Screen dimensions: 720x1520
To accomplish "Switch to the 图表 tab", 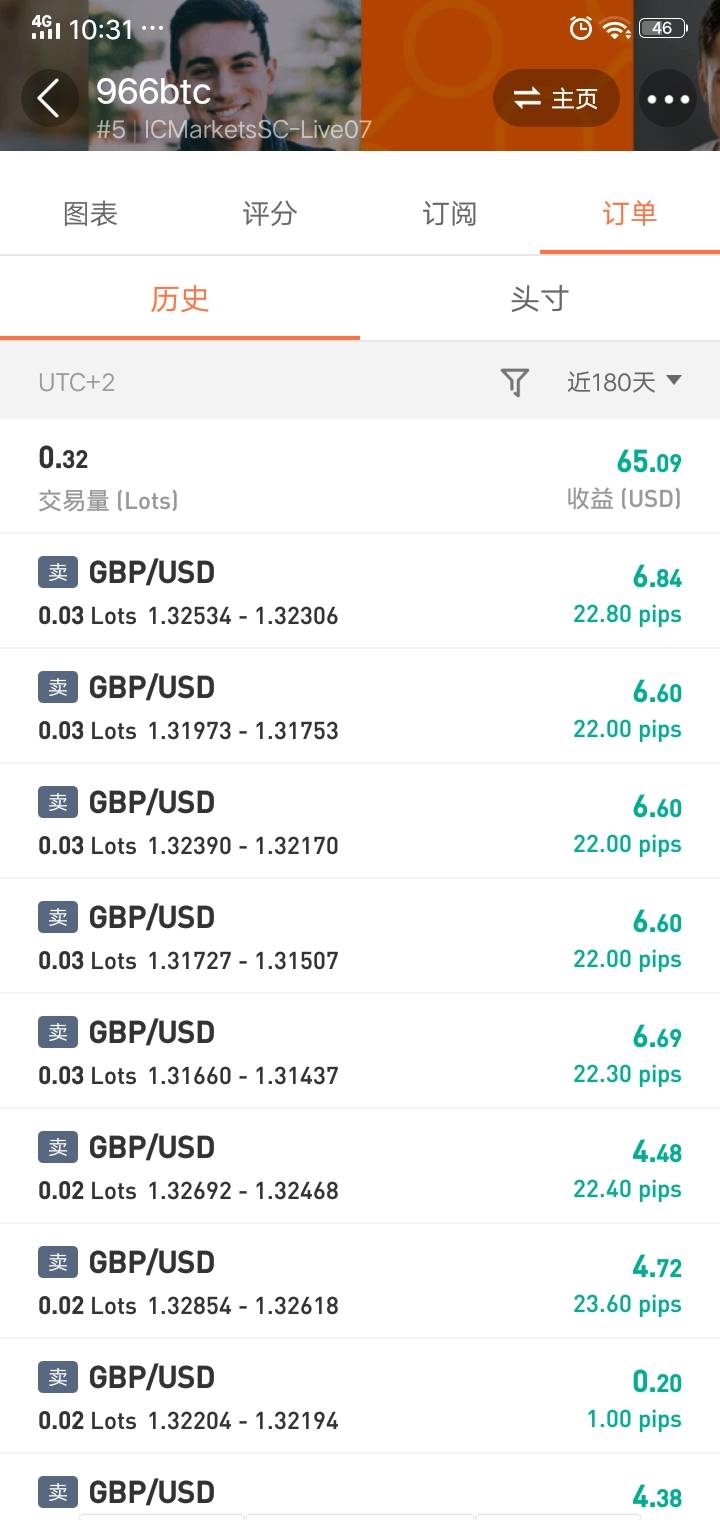I will pyautogui.click(x=90, y=213).
